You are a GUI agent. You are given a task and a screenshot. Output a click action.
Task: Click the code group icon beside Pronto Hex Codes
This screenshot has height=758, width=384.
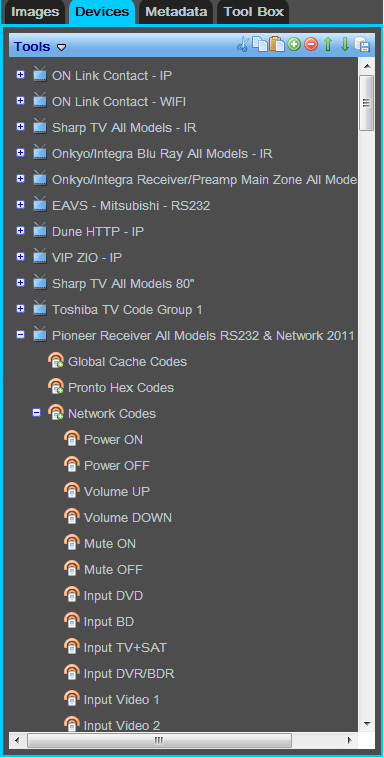tap(56, 387)
